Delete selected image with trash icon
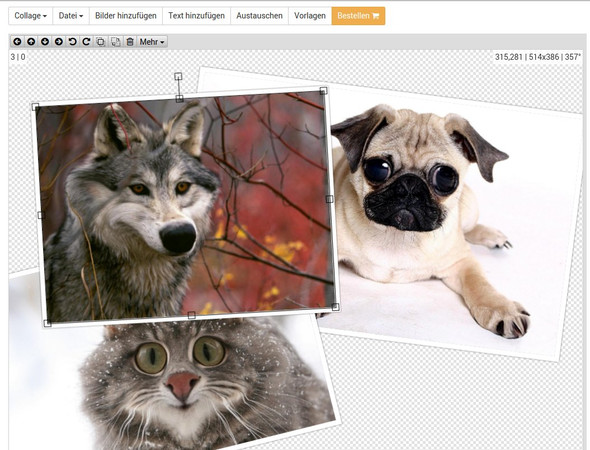Screen dimensions: 590x450 [130, 42]
